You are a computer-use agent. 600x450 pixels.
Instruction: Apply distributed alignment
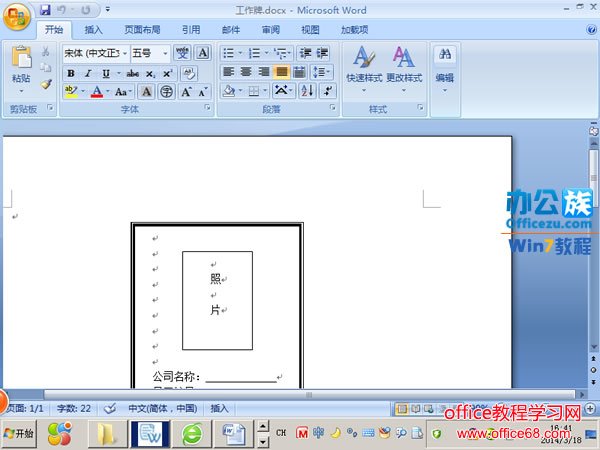pos(299,72)
